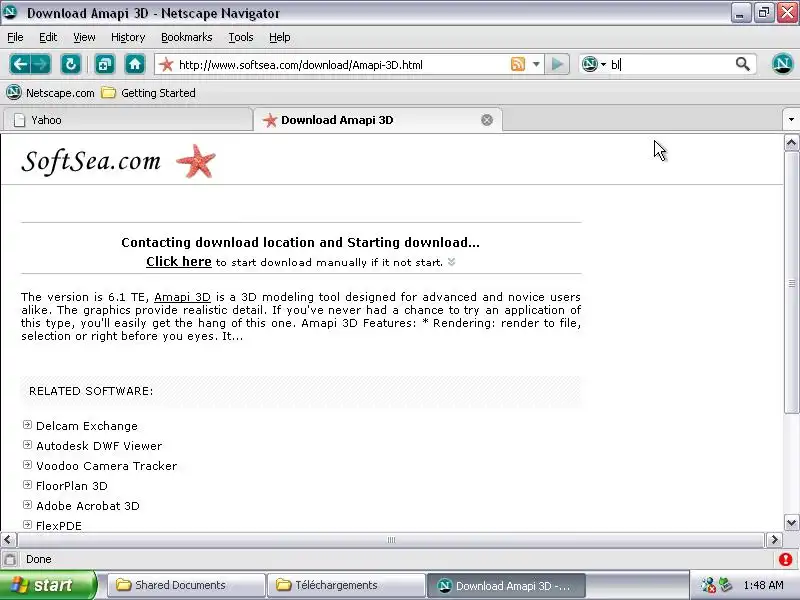This screenshot has width=800, height=600.
Task: Open the address bar history dropdown arrow
Action: (x=536, y=64)
